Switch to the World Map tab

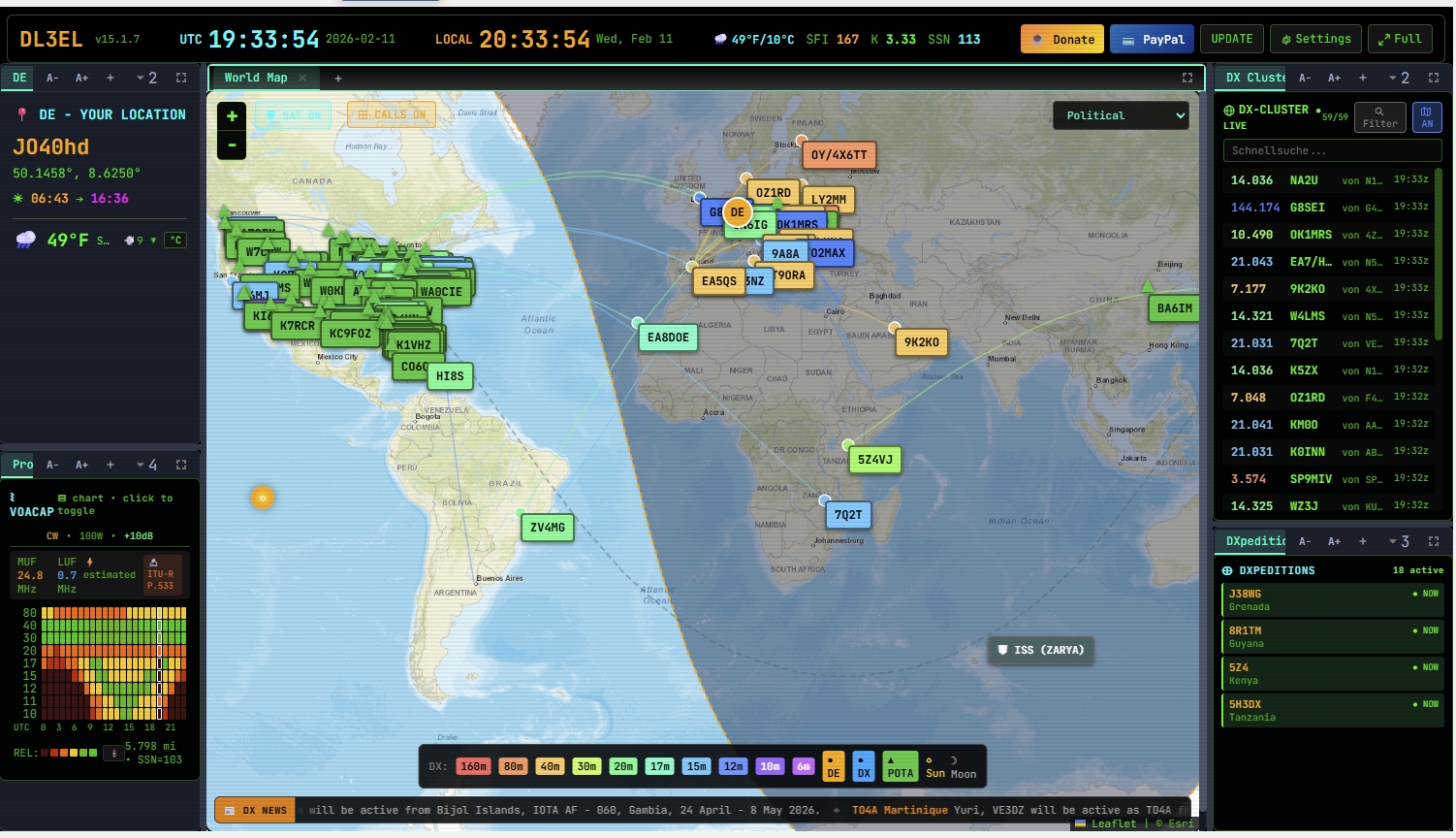[255, 78]
